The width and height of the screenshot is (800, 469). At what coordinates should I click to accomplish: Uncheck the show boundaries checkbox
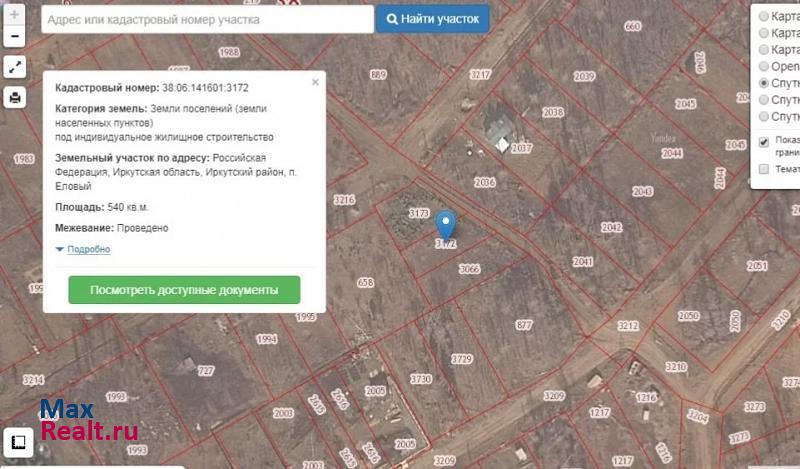point(765,142)
